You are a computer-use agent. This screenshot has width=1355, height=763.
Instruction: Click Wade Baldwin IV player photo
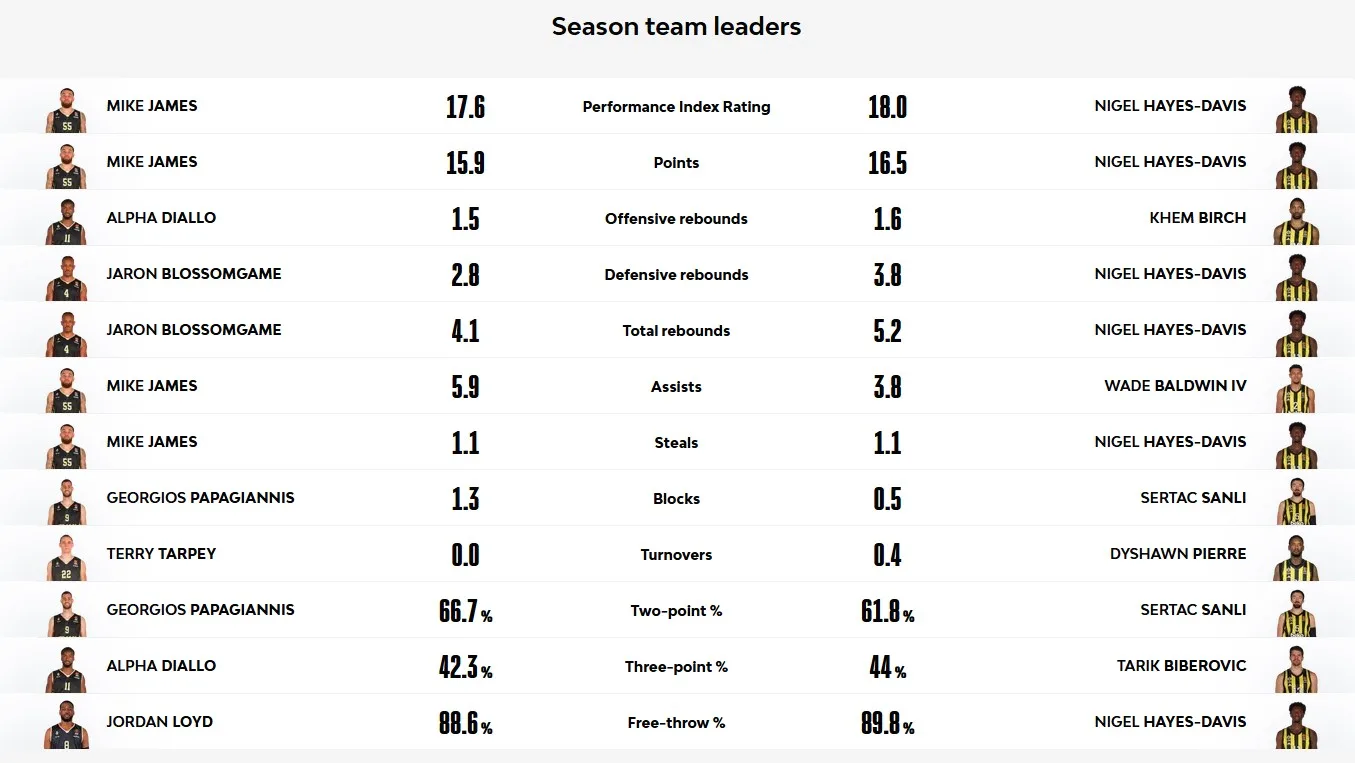(1296, 389)
